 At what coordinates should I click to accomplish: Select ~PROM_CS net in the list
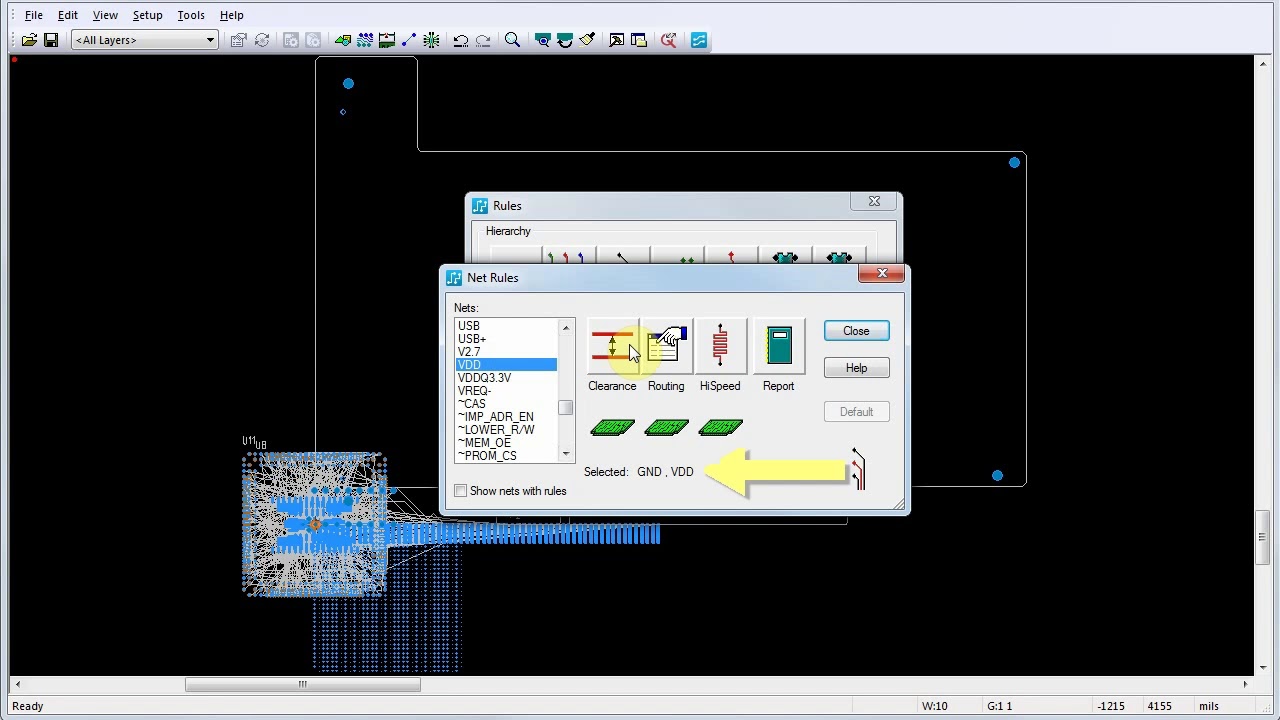click(506, 456)
